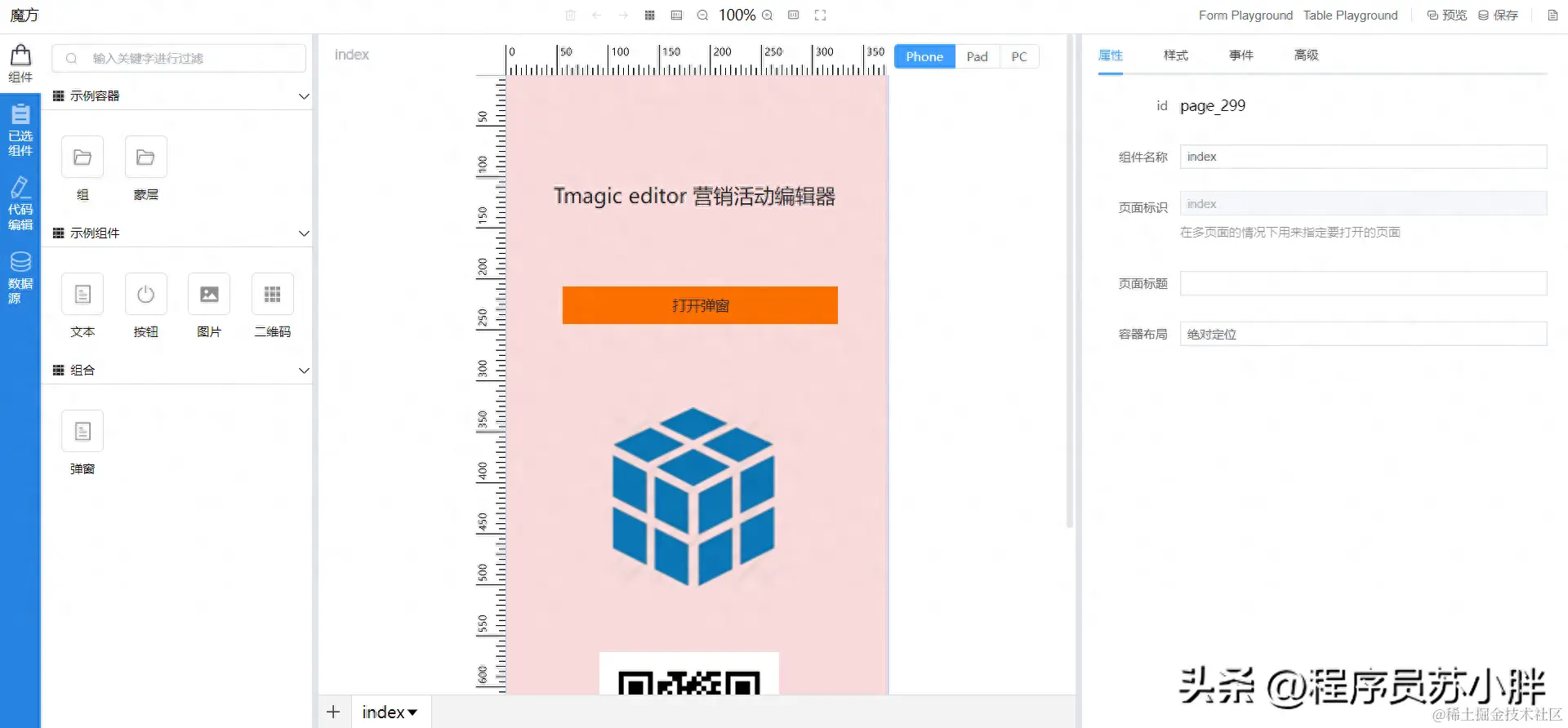Select the 文本 text component icon
The height and width of the screenshot is (728, 1568).
click(x=82, y=294)
